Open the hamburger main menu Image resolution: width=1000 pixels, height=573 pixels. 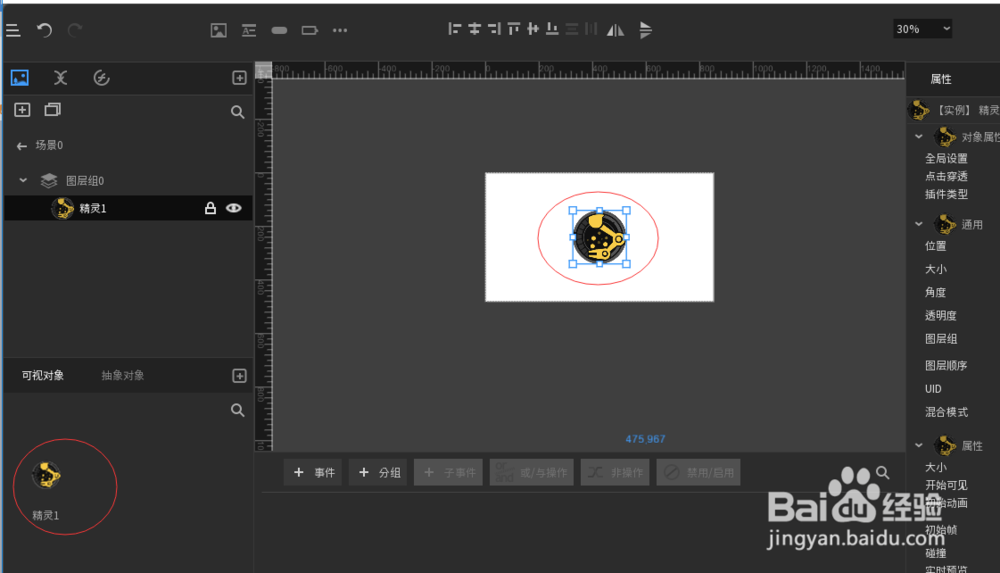coord(13,30)
